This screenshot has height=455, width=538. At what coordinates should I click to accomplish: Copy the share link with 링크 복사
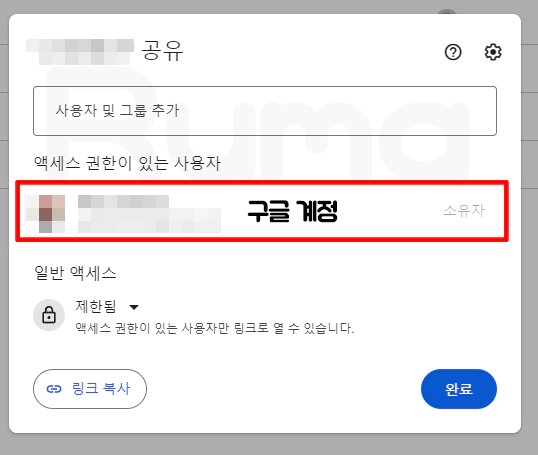point(90,389)
